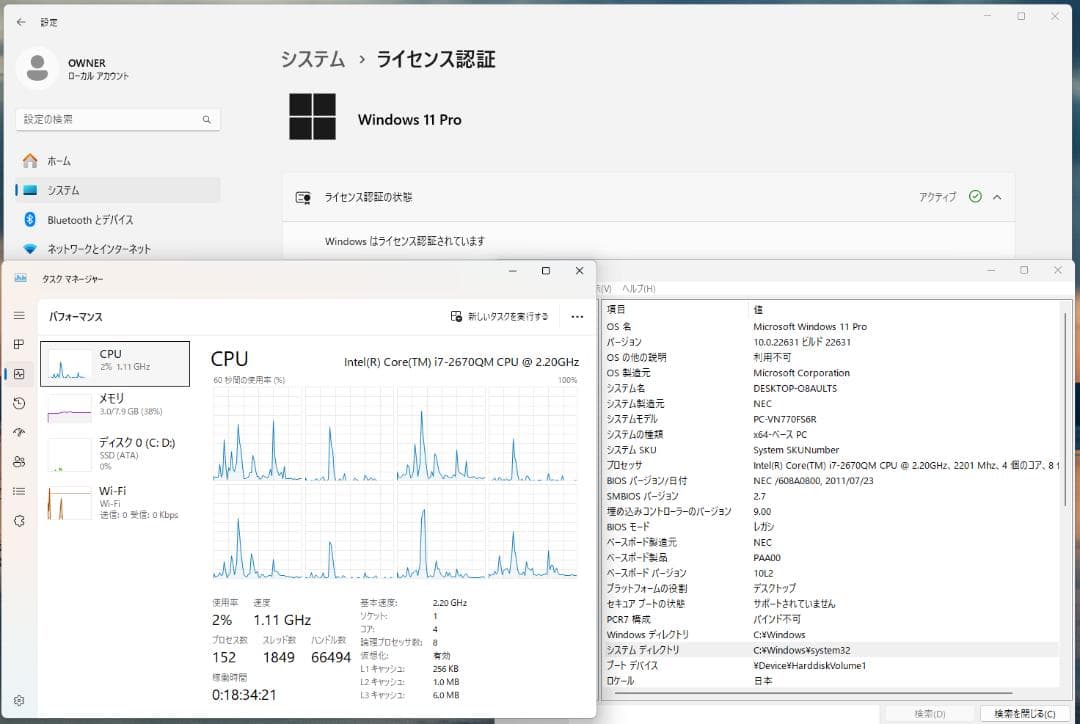Viewport: 1080px width, 724px height.
Task: Open the more options (…) menu in Task Manager
Action: click(576, 316)
